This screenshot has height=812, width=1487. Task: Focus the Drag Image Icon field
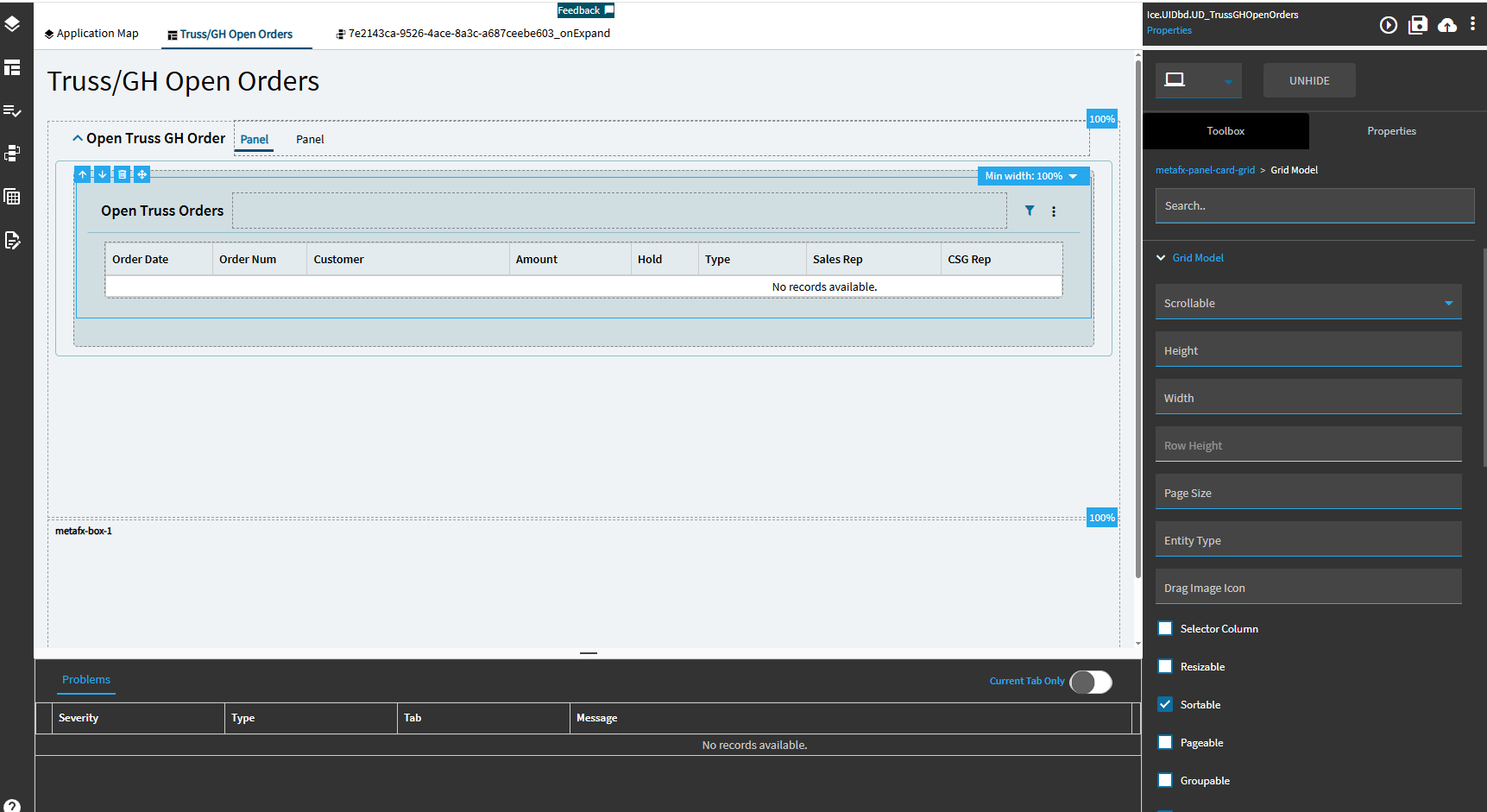[x=1308, y=587]
